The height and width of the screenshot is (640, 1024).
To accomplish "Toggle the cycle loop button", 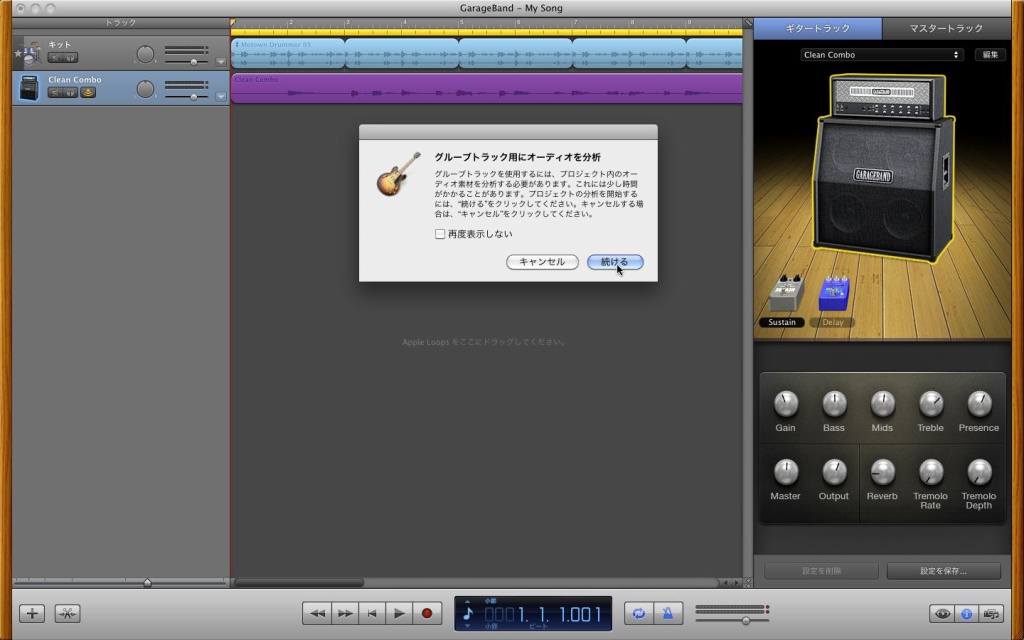I will point(639,613).
